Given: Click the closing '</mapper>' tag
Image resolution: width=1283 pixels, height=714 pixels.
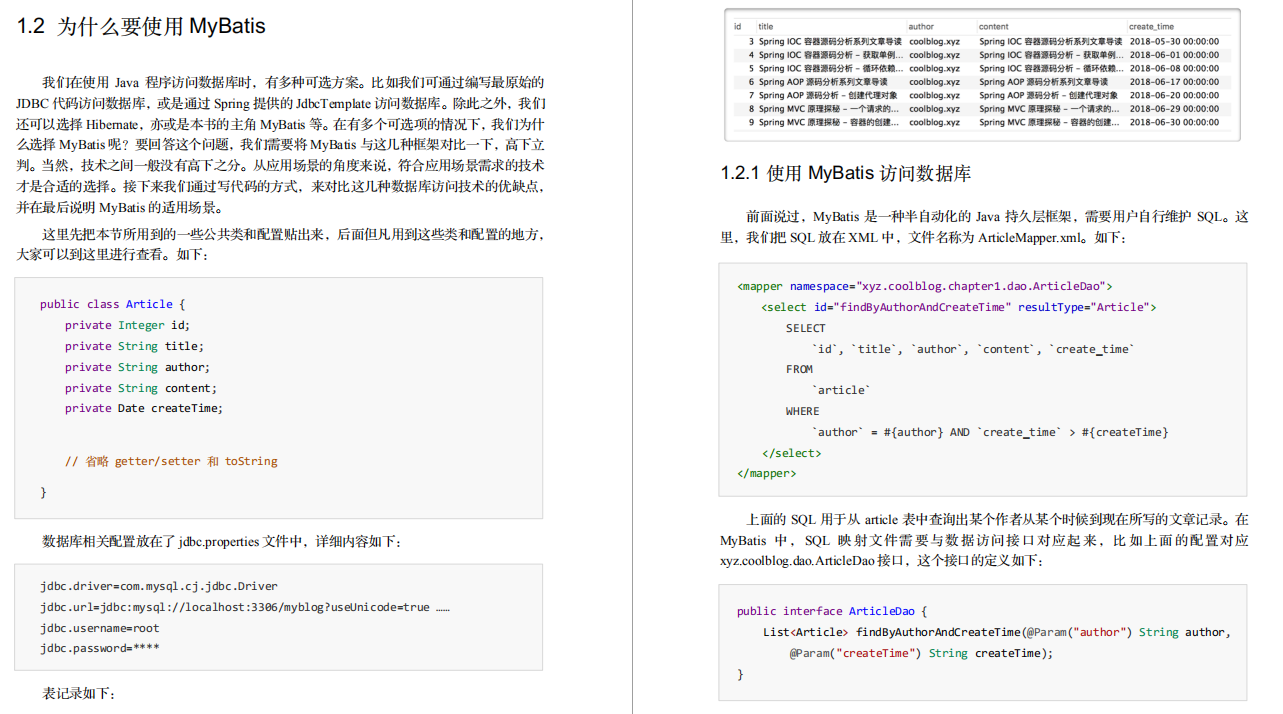Looking at the screenshot, I should pyautogui.click(x=767, y=473).
